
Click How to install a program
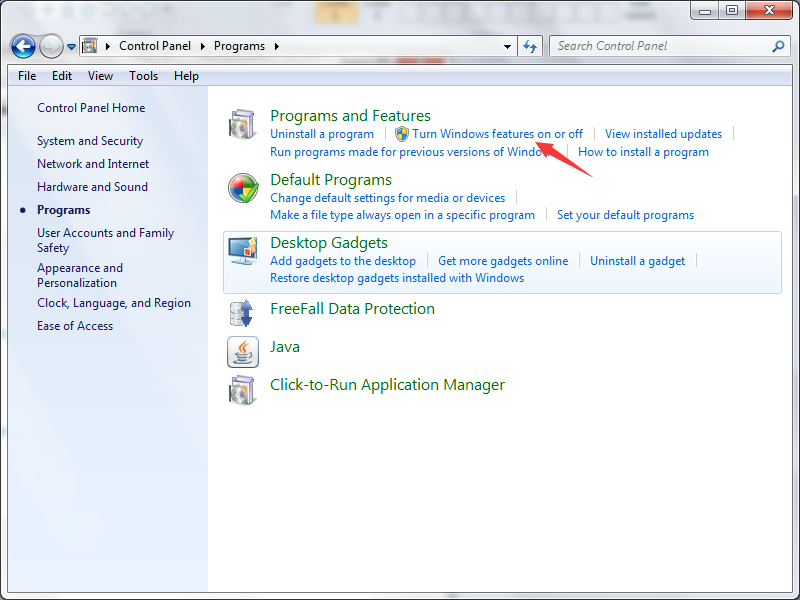tap(643, 152)
